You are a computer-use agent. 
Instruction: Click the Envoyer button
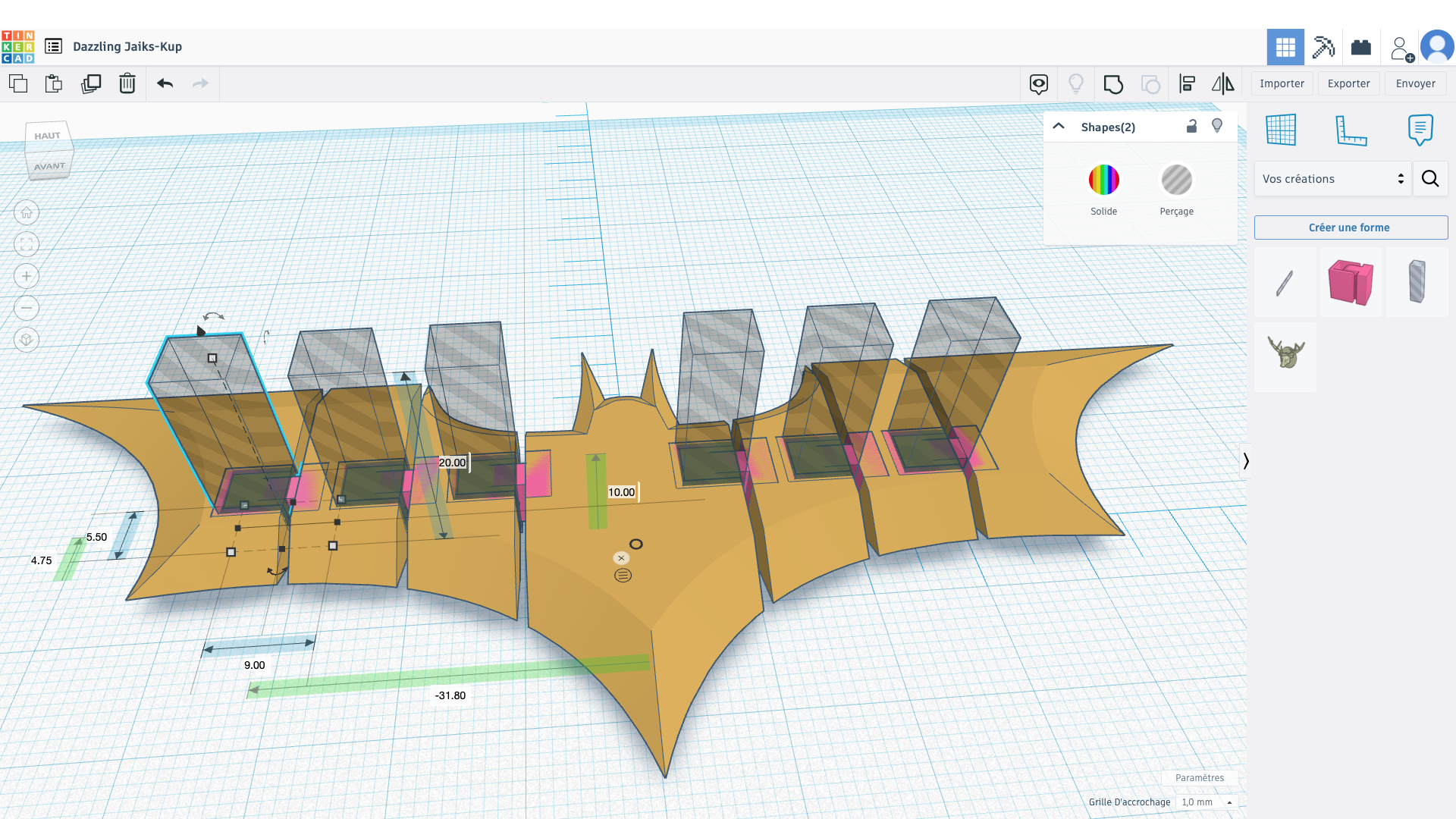(1415, 83)
